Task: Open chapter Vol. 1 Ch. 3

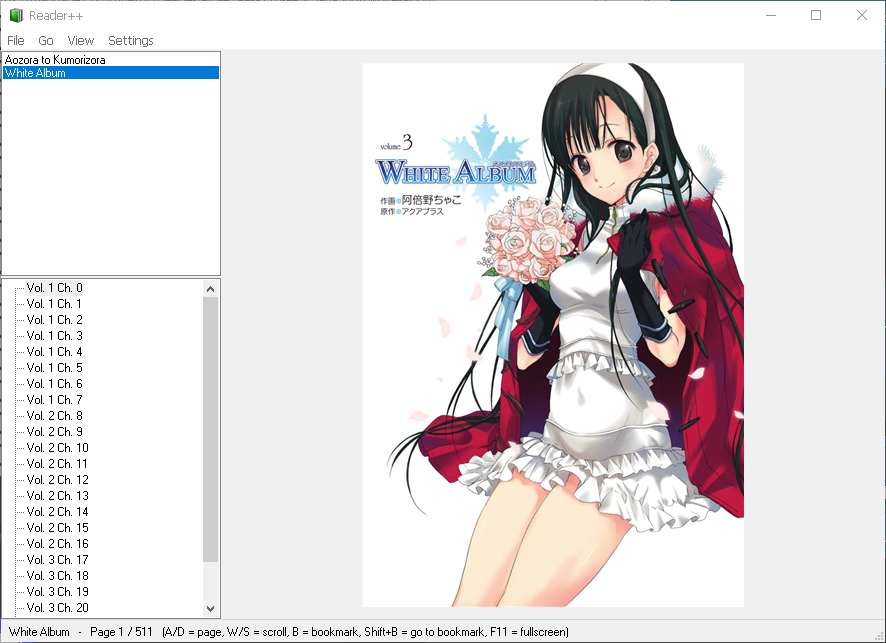Action: pyautogui.click(x=54, y=336)
